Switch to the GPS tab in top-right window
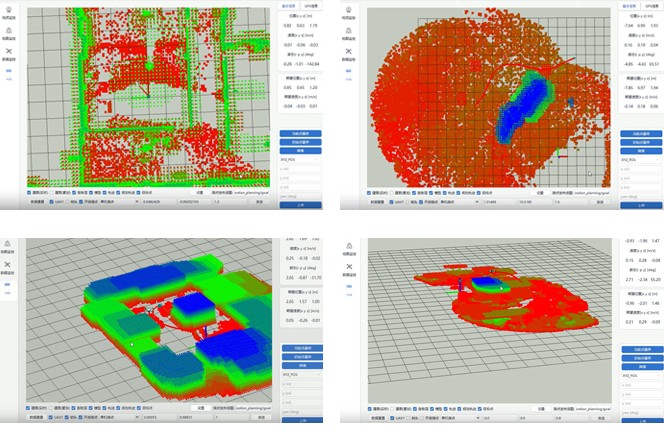 651,6
